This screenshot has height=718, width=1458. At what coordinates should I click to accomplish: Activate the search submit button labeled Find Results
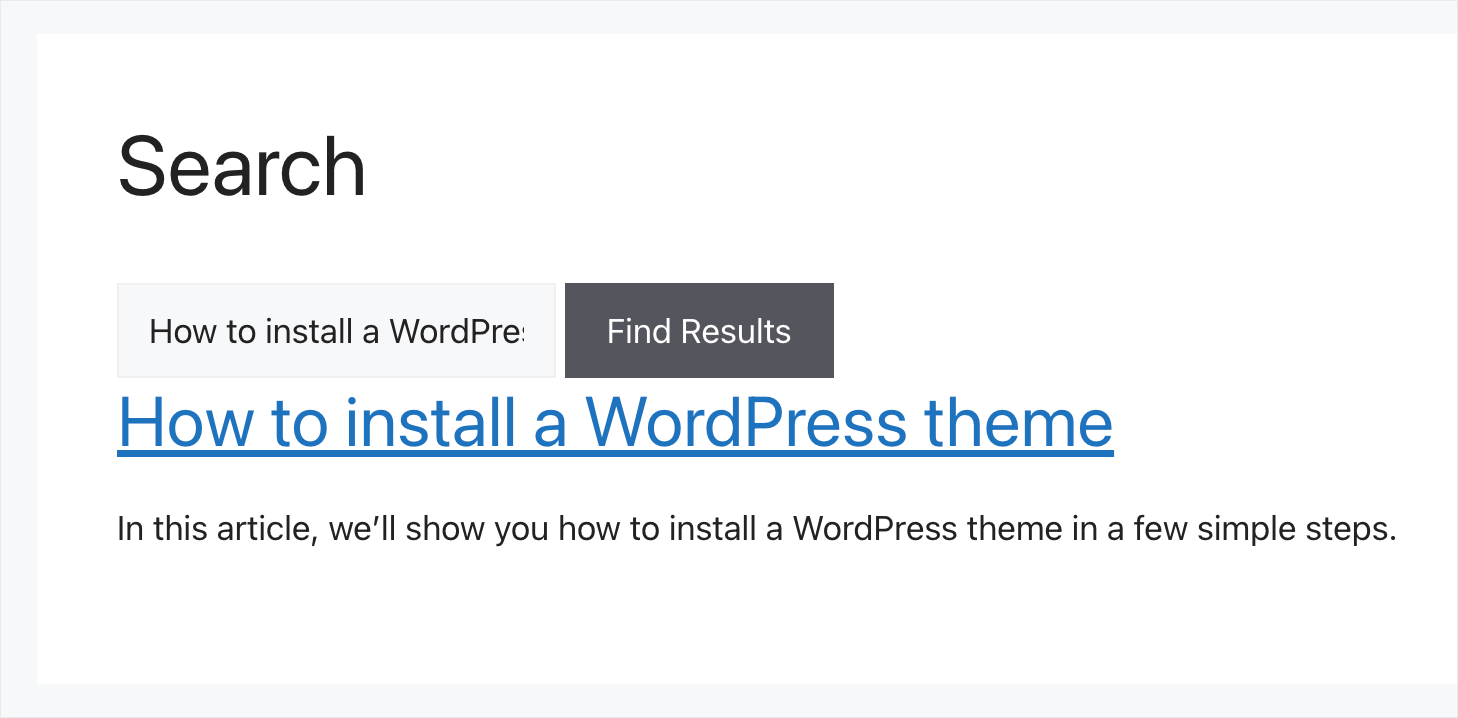click(698, 330)
